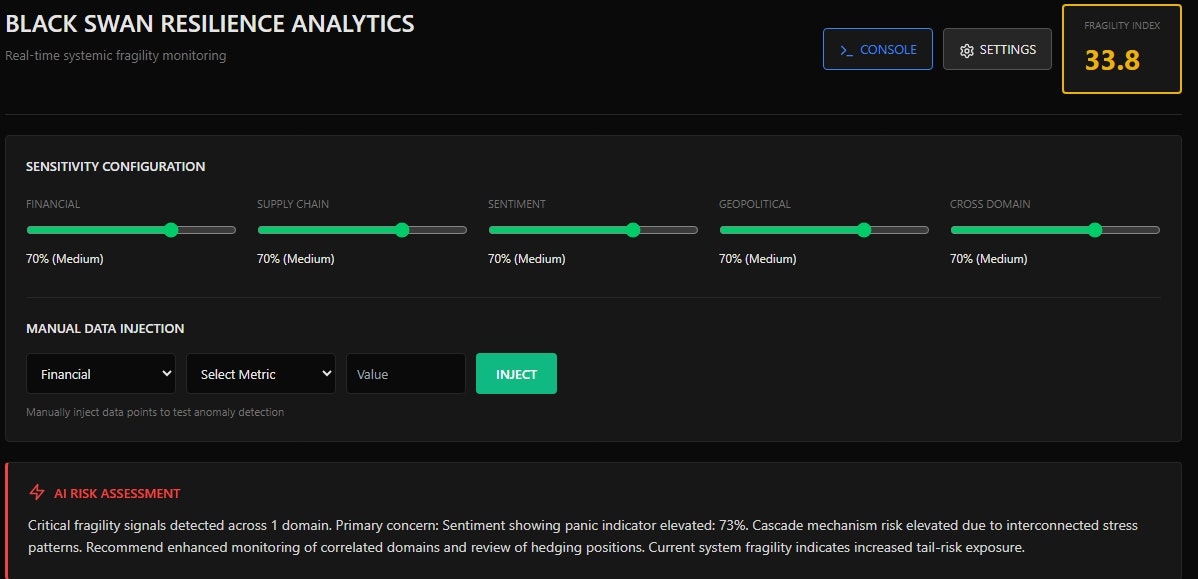The width and height of the screenshot is (1198, 579).
Task: Click the AI Risk Assessment heading
Action: (x=117, y=493)
